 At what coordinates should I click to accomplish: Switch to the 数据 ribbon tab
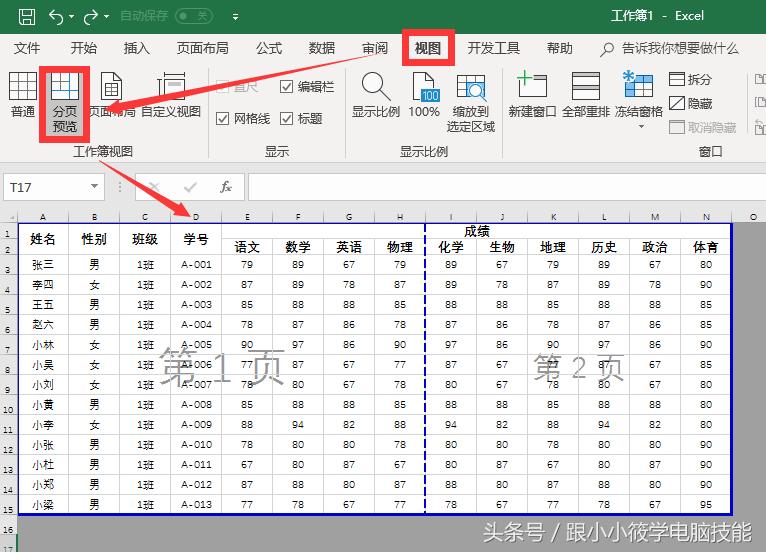(x=321, y=48)
